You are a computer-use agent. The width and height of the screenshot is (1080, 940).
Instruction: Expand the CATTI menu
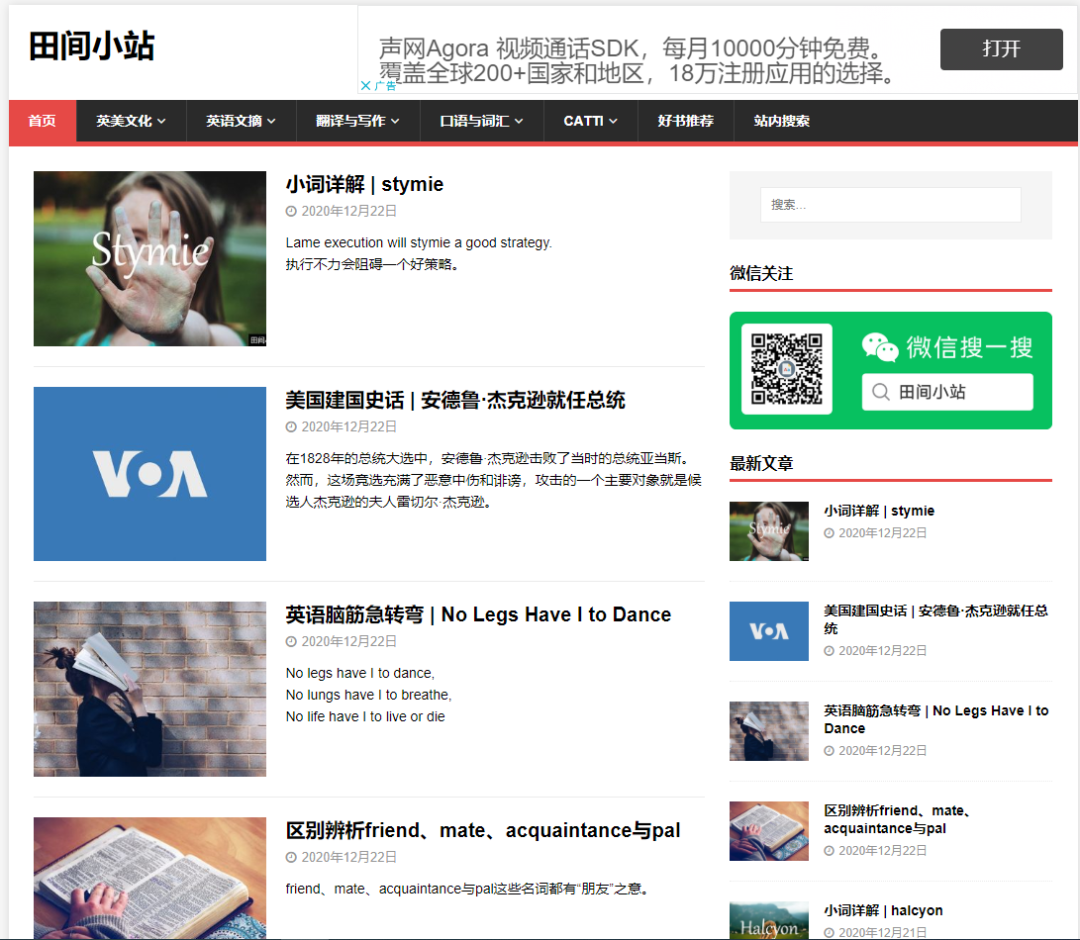[x=590, y=121]
